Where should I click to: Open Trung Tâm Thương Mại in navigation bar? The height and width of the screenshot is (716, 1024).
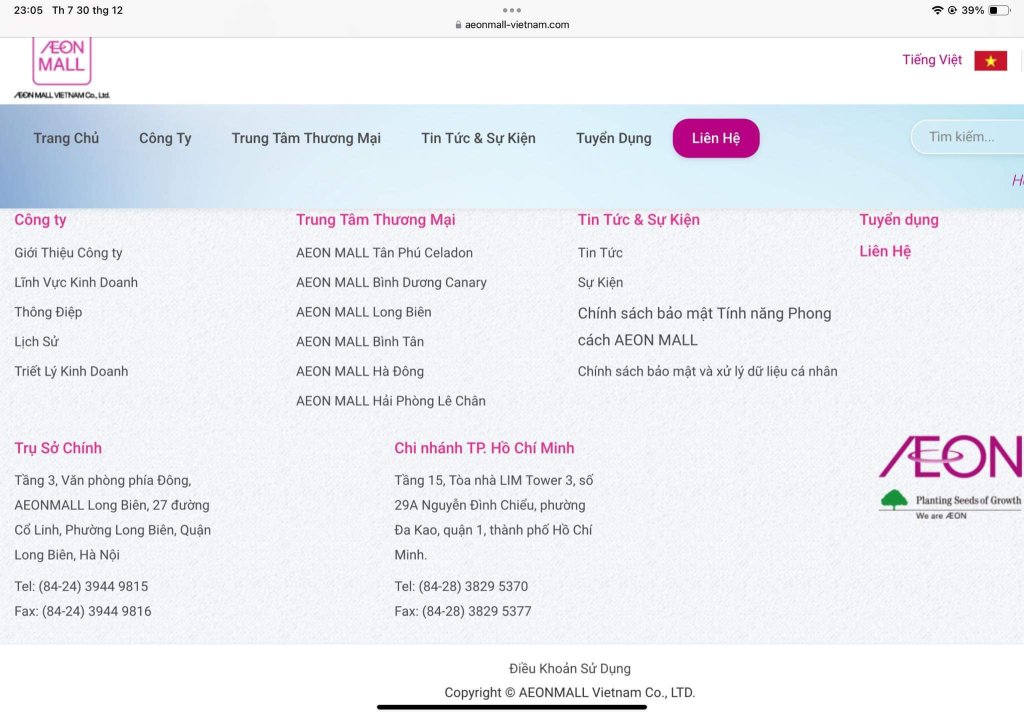(306, 138)
